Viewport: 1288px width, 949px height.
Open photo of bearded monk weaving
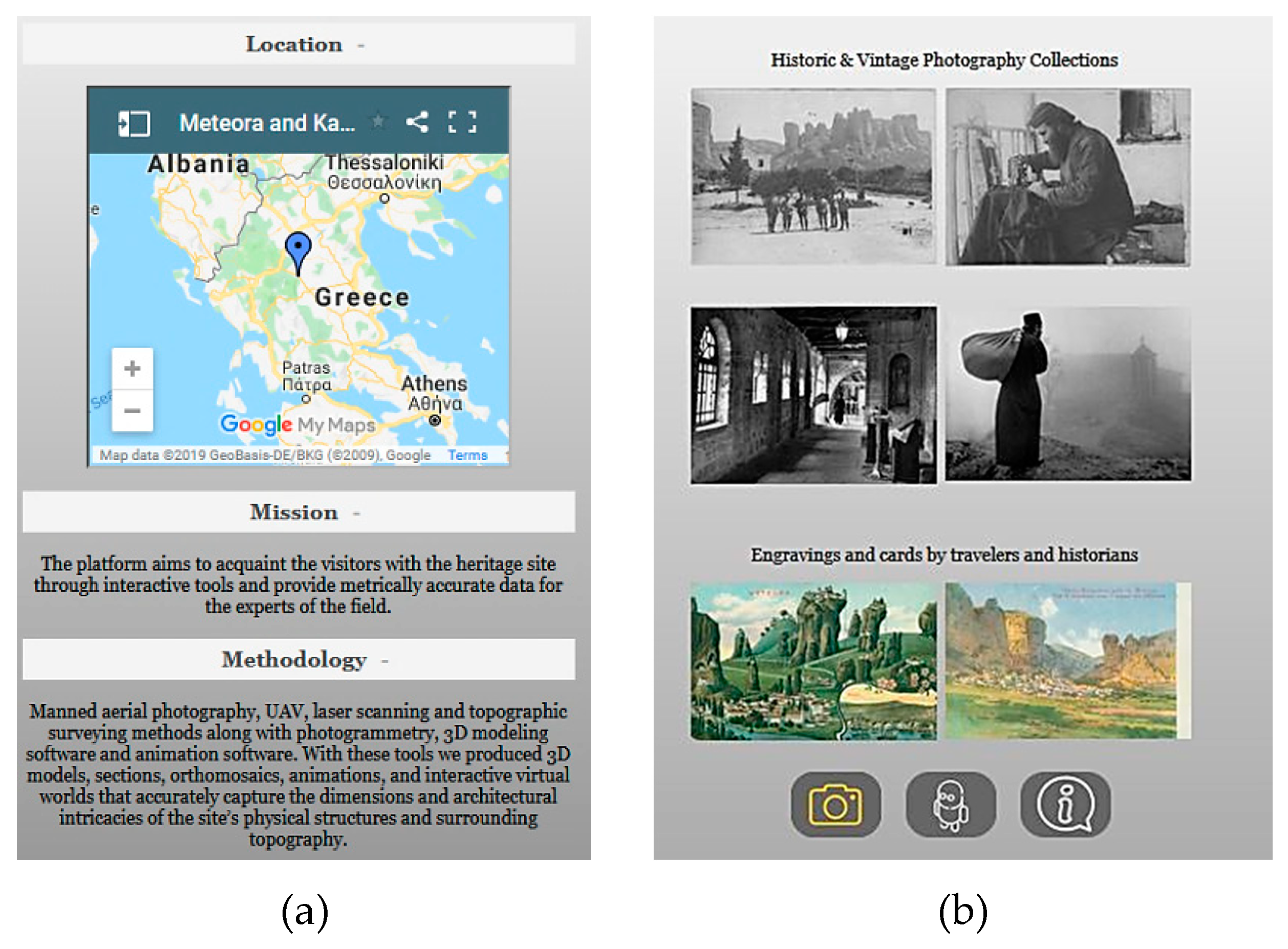tap(1067, 177)
